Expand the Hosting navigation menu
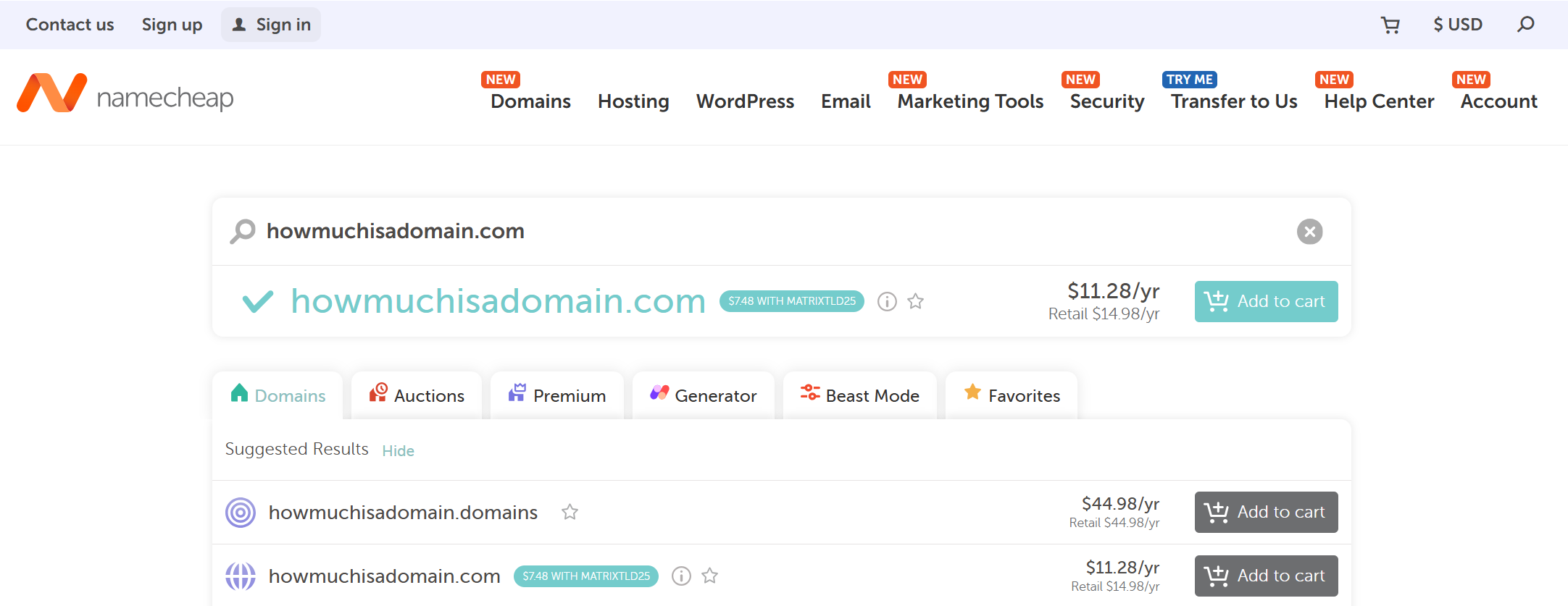The image size is (1568, 606). [x=633, y=101]
